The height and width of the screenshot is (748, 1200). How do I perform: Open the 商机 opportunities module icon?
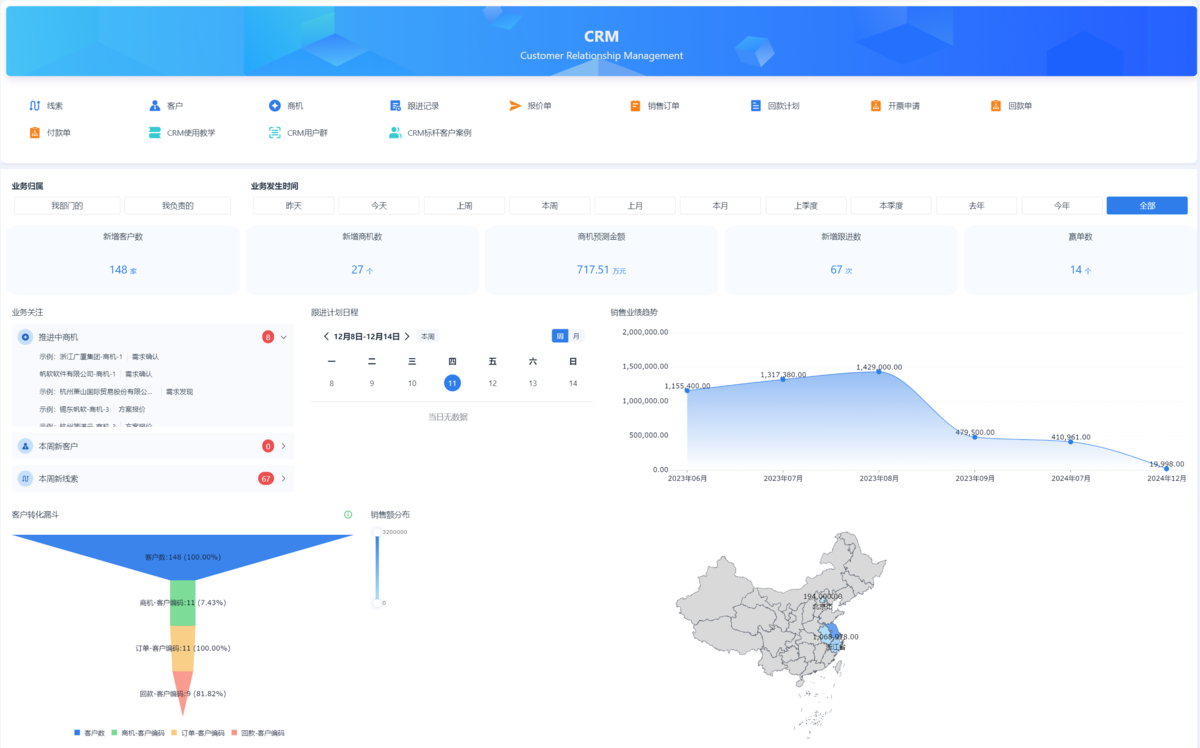275,105
